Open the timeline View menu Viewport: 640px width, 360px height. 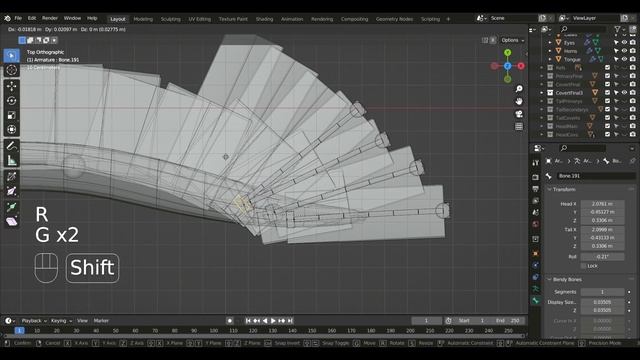point(82,321)
